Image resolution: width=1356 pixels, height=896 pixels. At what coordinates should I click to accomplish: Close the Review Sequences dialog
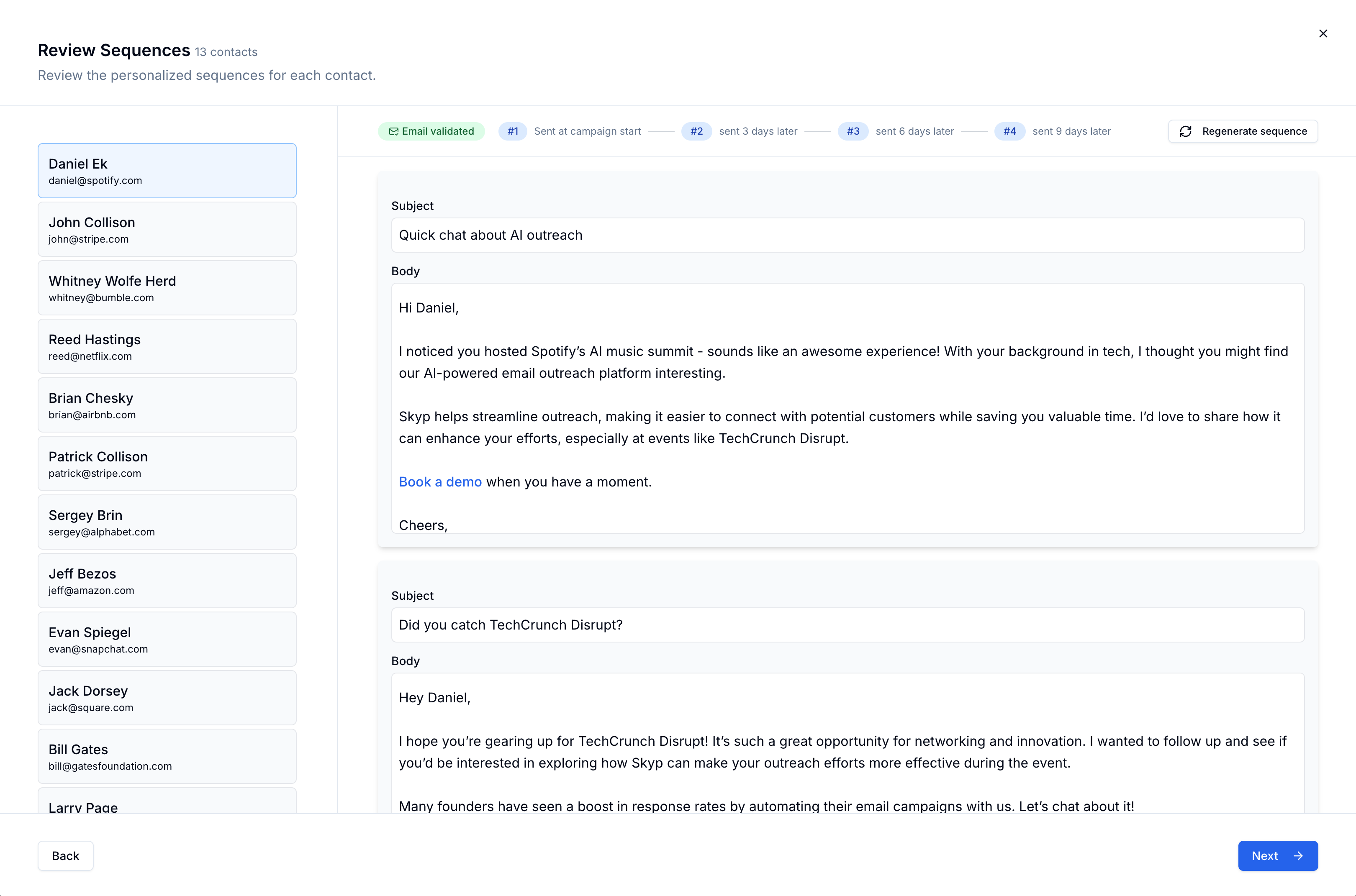[1323, 34]
